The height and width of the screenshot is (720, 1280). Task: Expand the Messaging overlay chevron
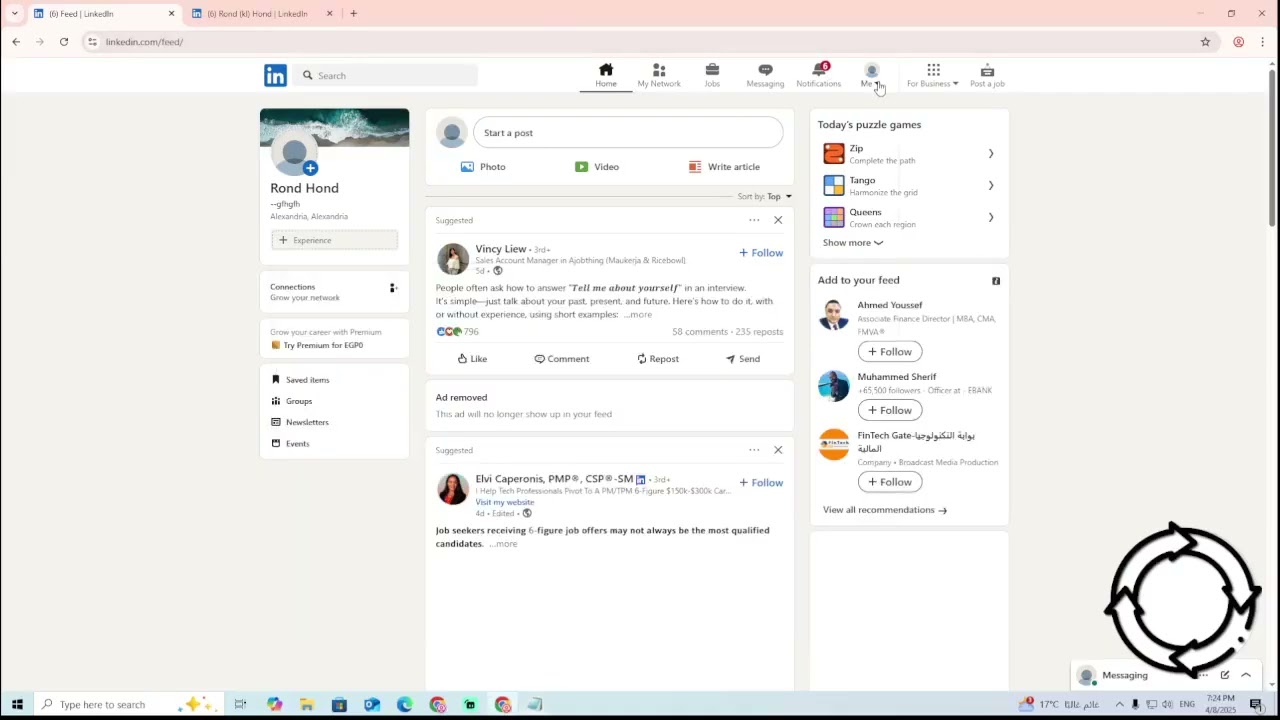(1246, 676)
